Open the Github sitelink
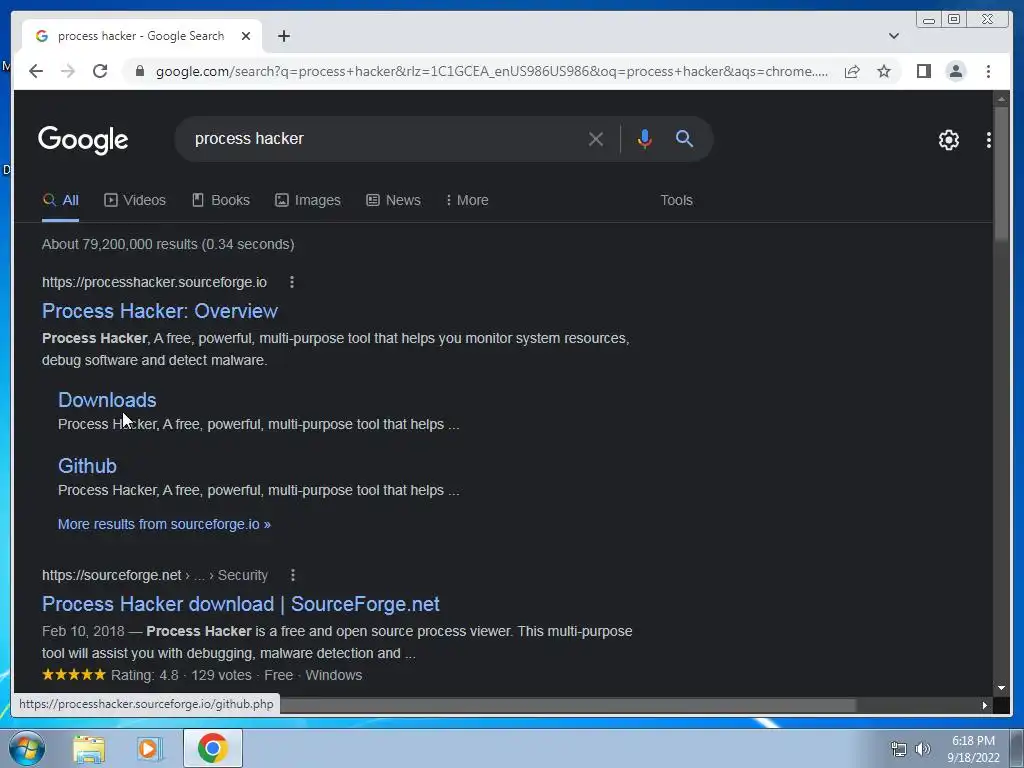Image resolution: width=1024 pixels, height=768 pixels. click(x=88, y=466)
